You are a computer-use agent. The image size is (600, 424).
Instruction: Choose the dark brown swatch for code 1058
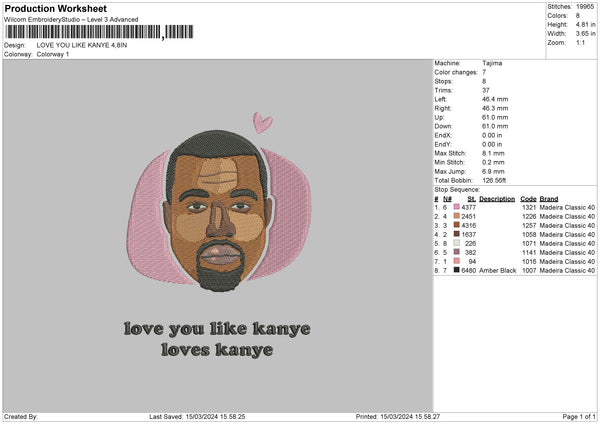[x=457, y=234]
